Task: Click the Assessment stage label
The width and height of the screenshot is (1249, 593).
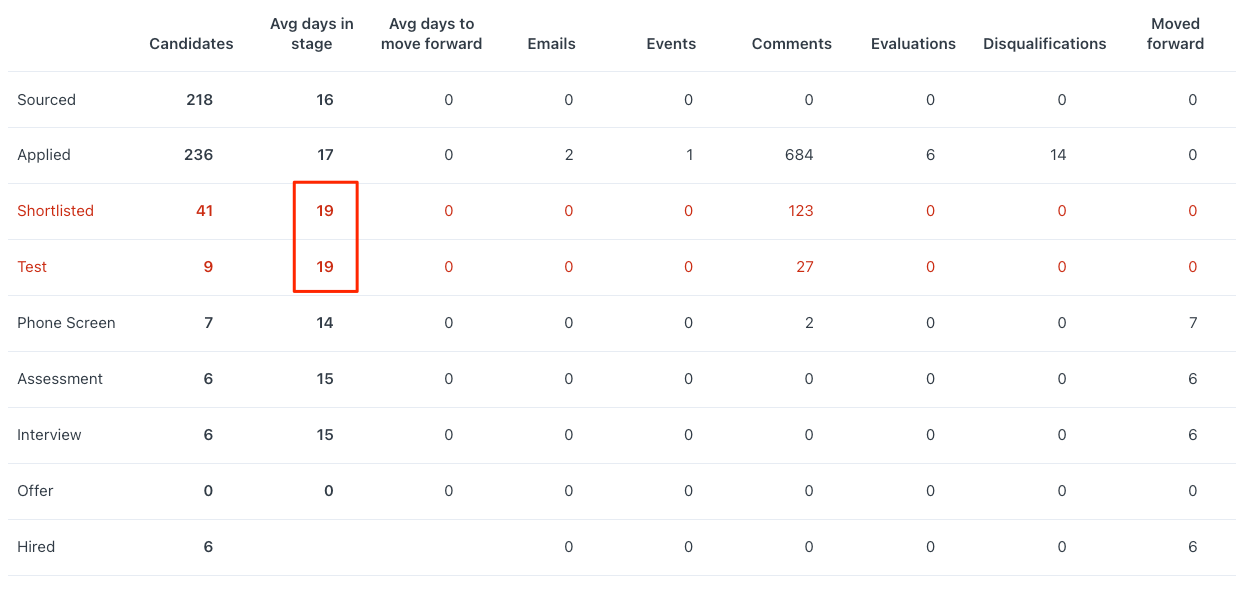Action: (x=60, y=379)
